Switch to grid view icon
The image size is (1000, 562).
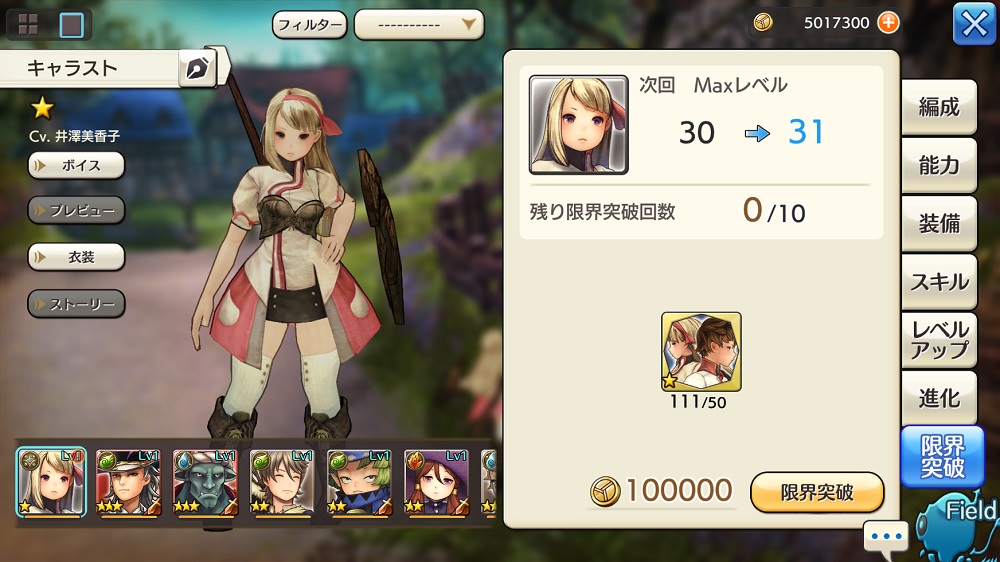(x=28, y=24)
